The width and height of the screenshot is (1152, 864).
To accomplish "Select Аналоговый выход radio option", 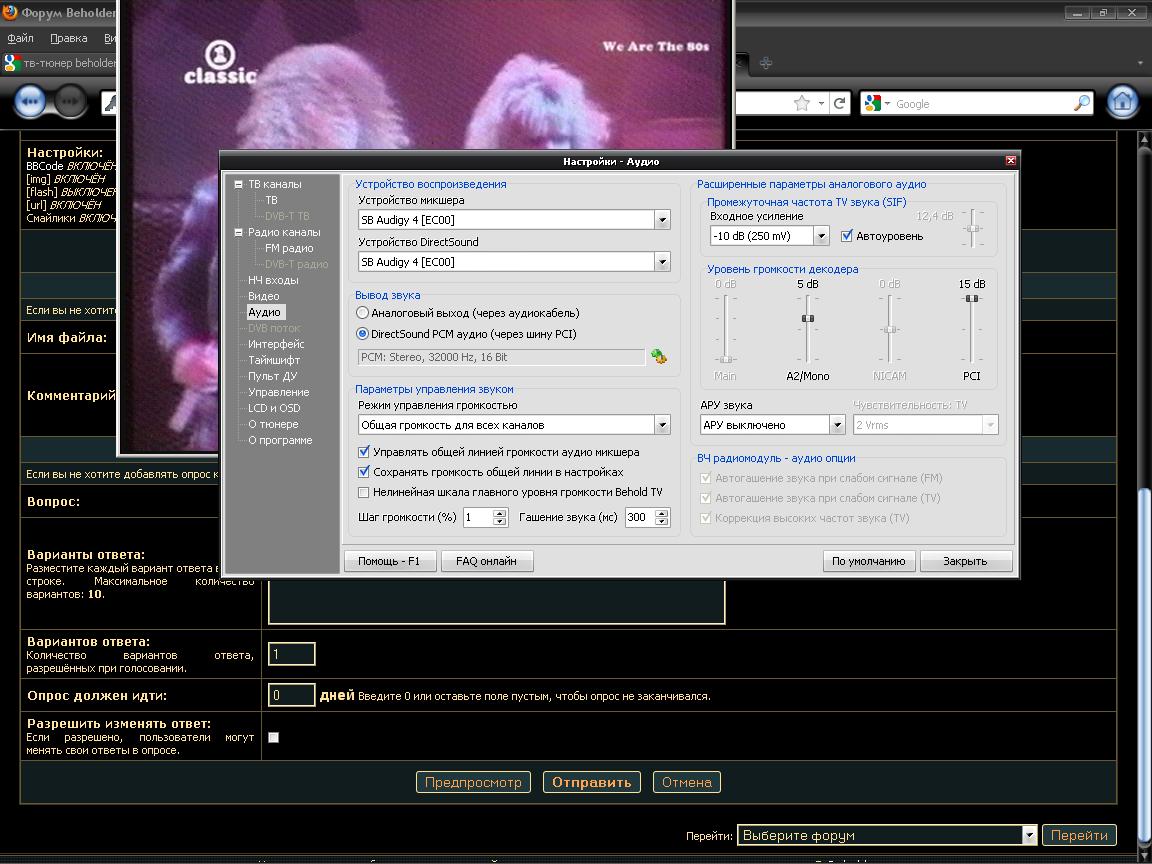I will click(x=363, y=313).
